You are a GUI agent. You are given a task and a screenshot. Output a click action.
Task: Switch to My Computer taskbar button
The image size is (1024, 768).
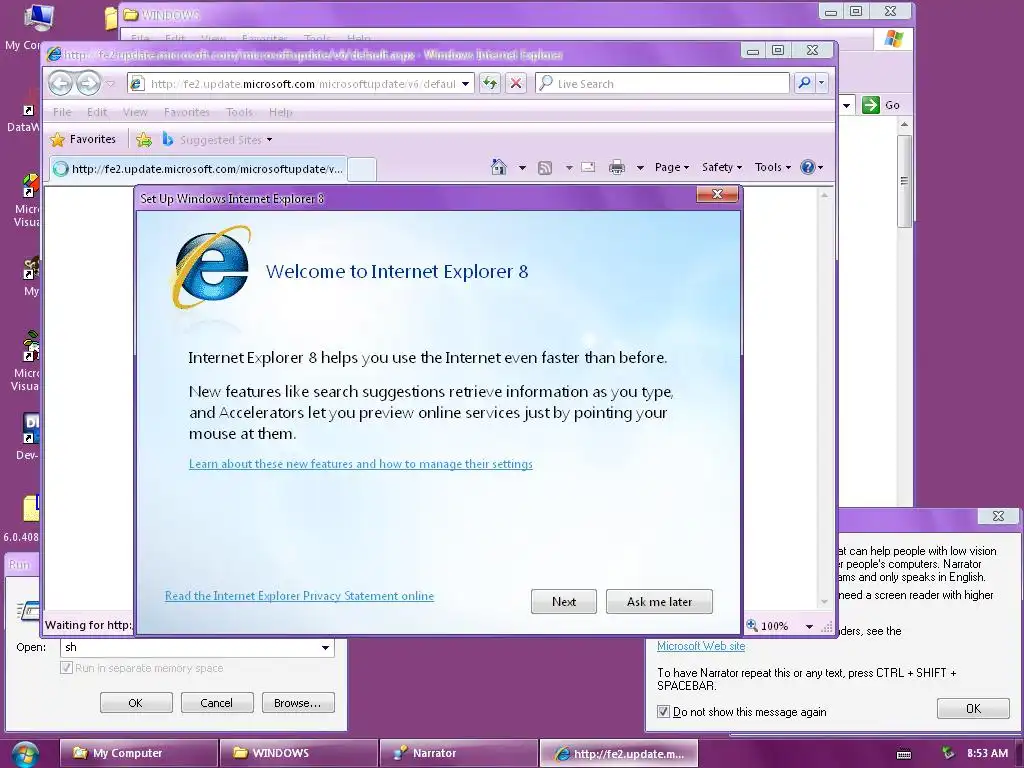pyautogui.click(x=138, y=753)
